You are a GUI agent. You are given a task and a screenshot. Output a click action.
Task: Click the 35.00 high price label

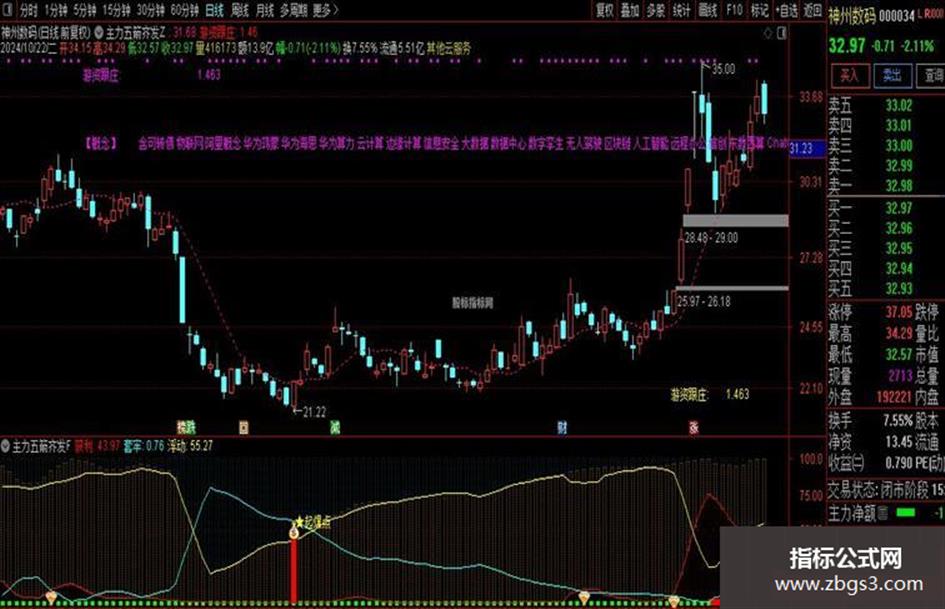[x=723, y=69]
